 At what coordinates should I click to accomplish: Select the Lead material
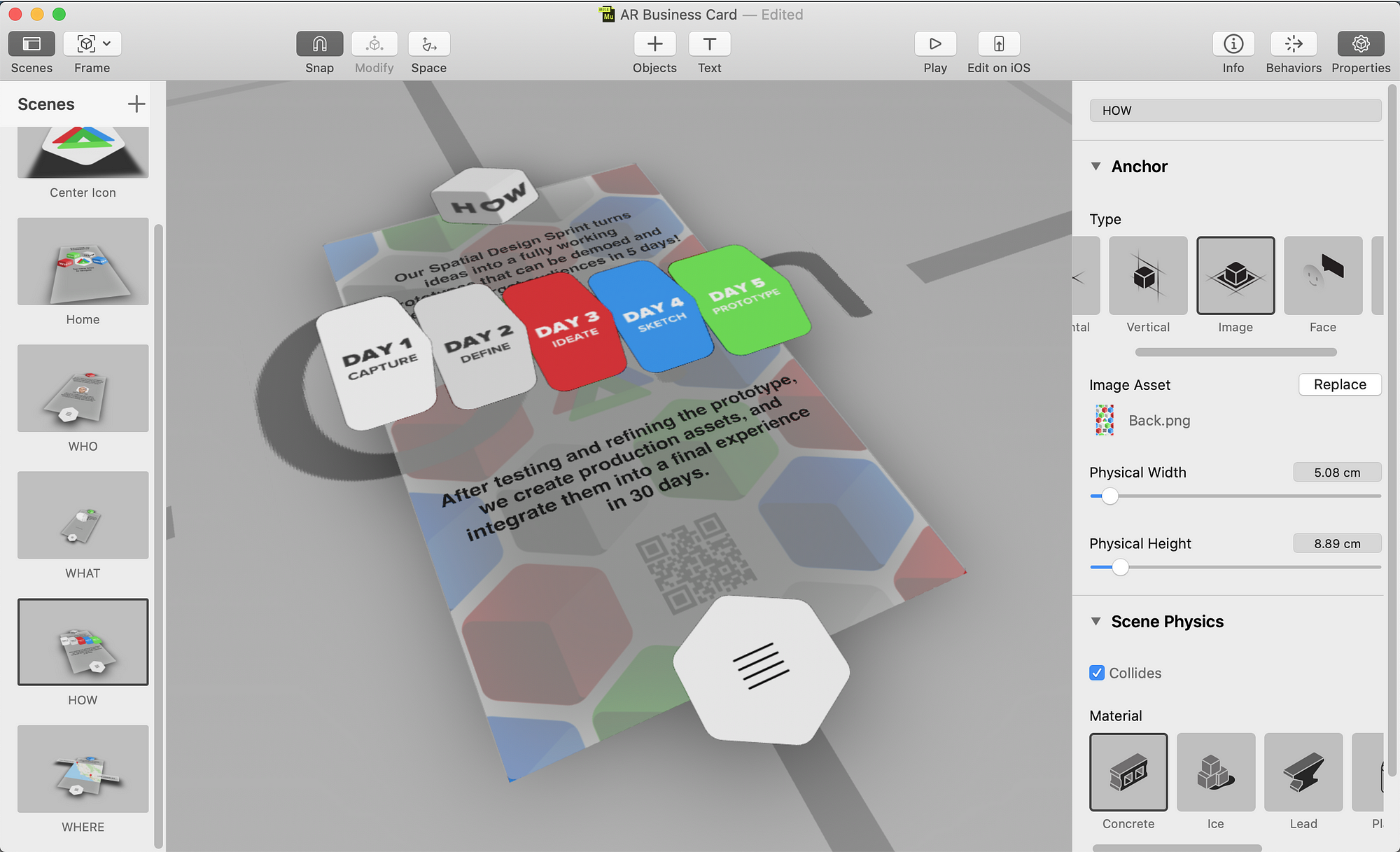(x=1303, y=772)
